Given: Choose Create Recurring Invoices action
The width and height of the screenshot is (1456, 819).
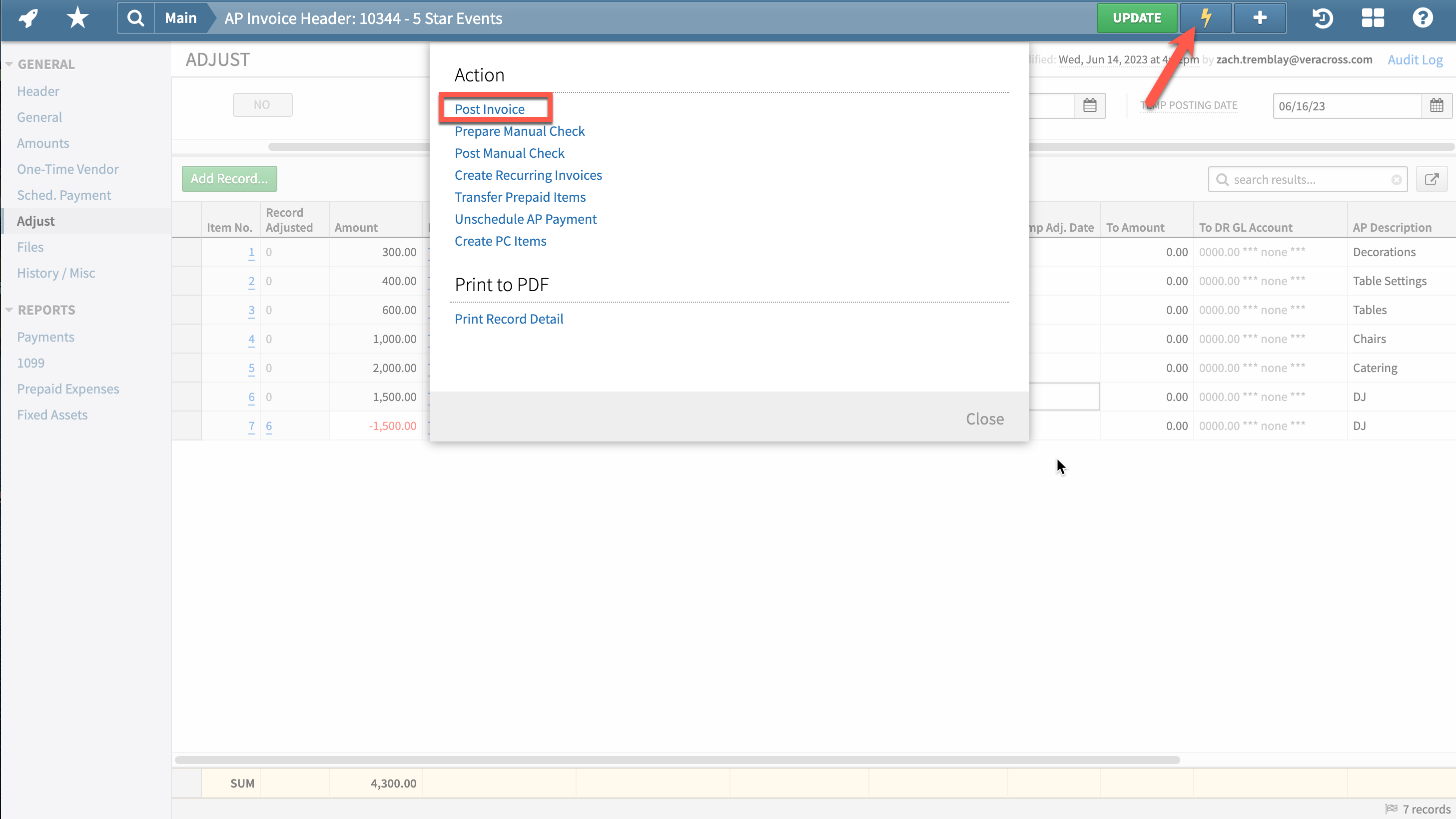Looking at the screenshot, I should [528, 174].
